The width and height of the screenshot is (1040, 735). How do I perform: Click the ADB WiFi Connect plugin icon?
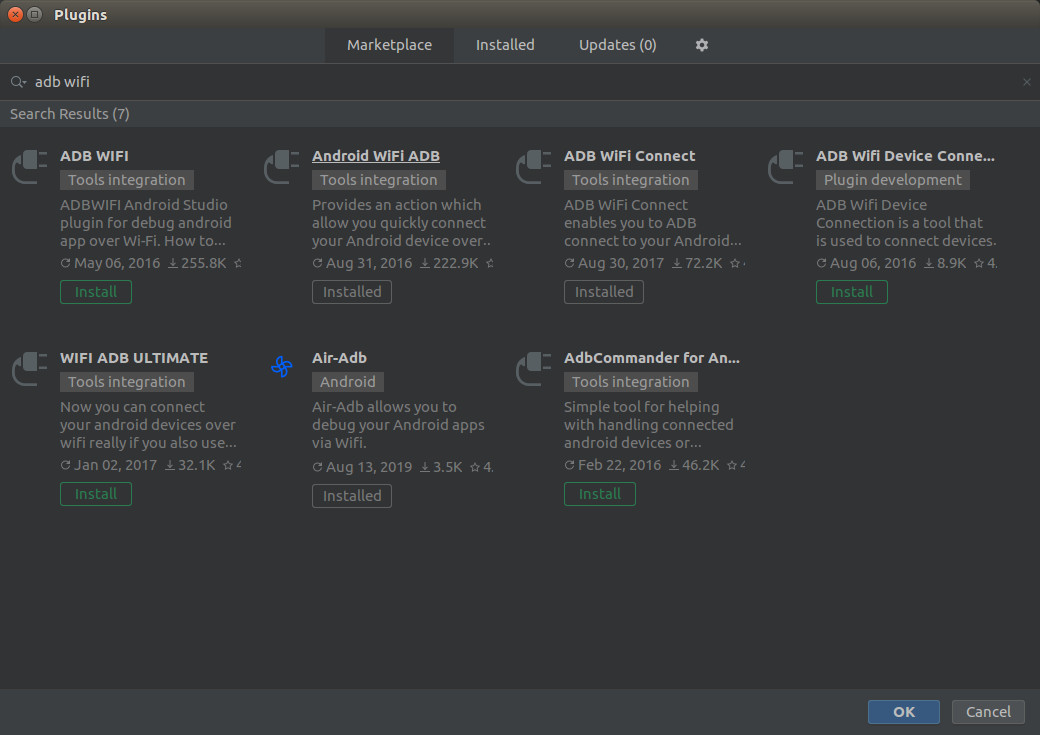point(534,167)
